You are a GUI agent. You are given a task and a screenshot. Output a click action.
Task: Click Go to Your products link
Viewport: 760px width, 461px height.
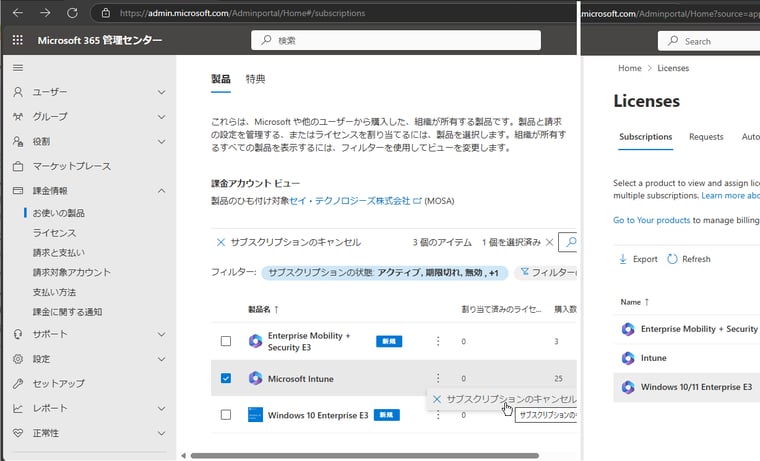pos(651,220)
